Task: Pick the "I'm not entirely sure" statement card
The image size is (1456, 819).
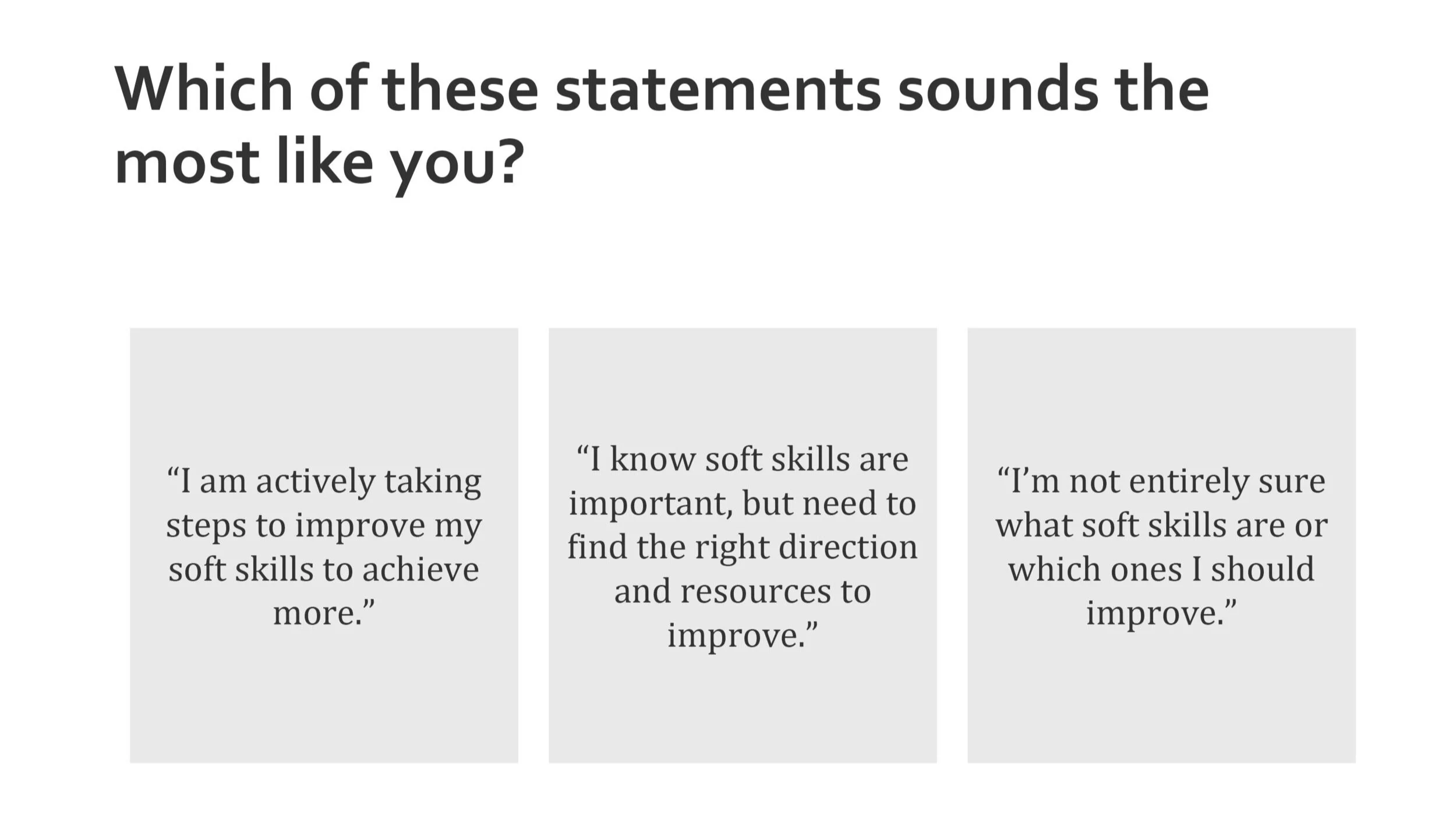Action: click(x=1161, y=545)
